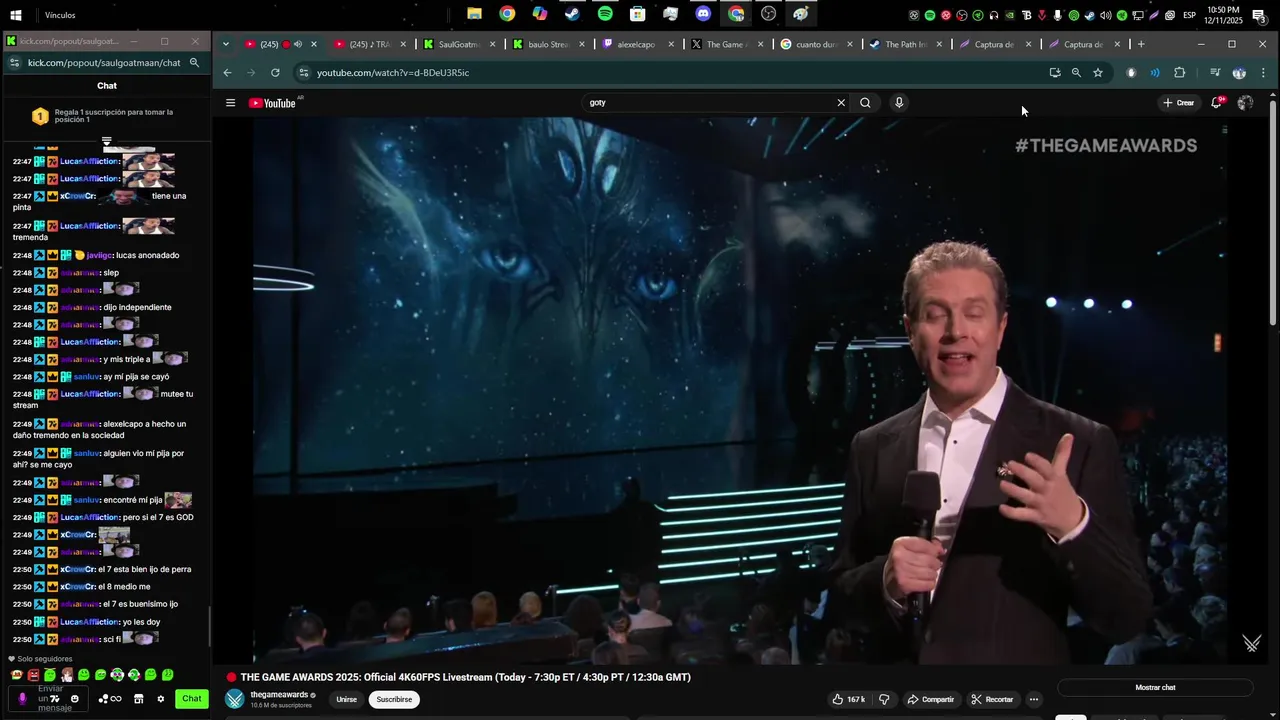Click the Crear button on YouTube
Viewport: 1280px width, 720px height.
coord(1179,102)
